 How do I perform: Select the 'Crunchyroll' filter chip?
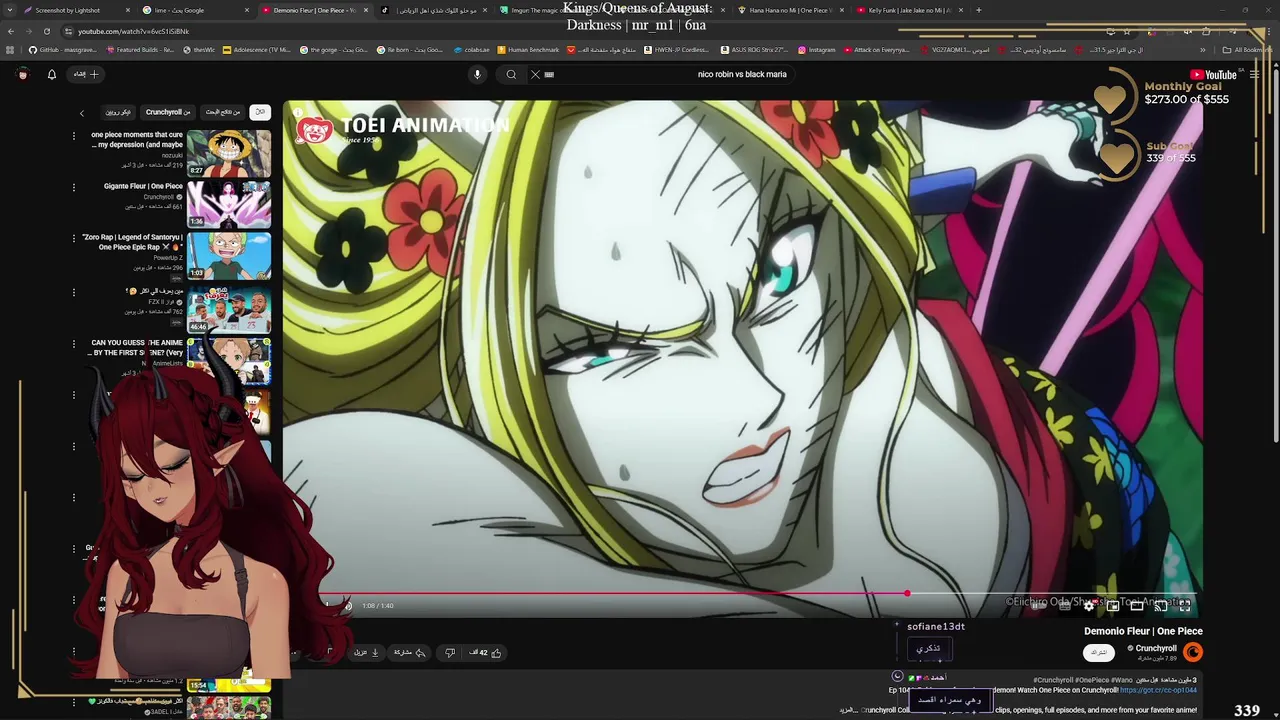click(x=167, y=112)
